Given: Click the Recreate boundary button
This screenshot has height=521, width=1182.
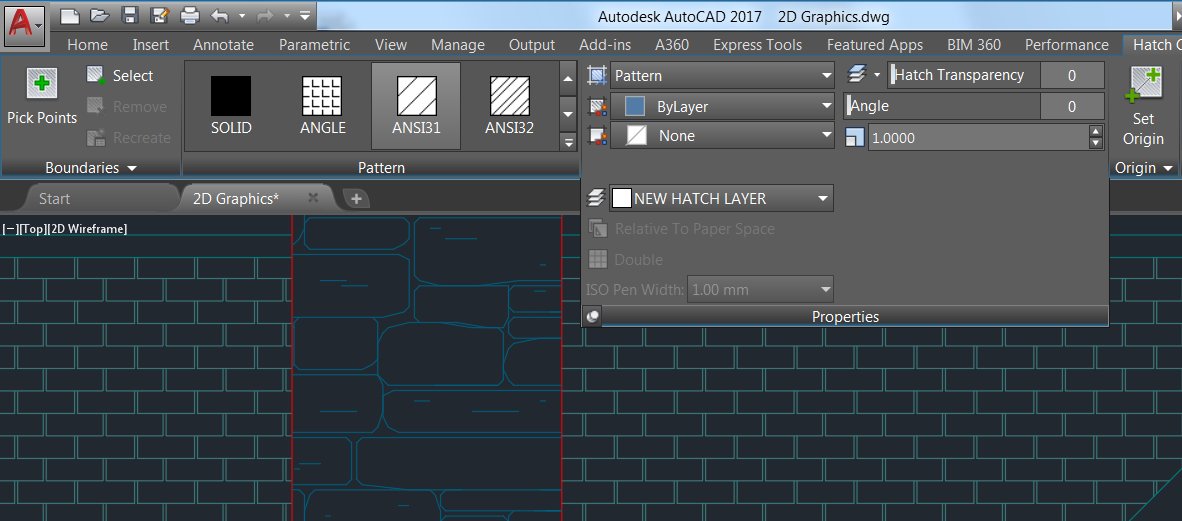Looking at the screenshot, I should [x=128, y=138].
